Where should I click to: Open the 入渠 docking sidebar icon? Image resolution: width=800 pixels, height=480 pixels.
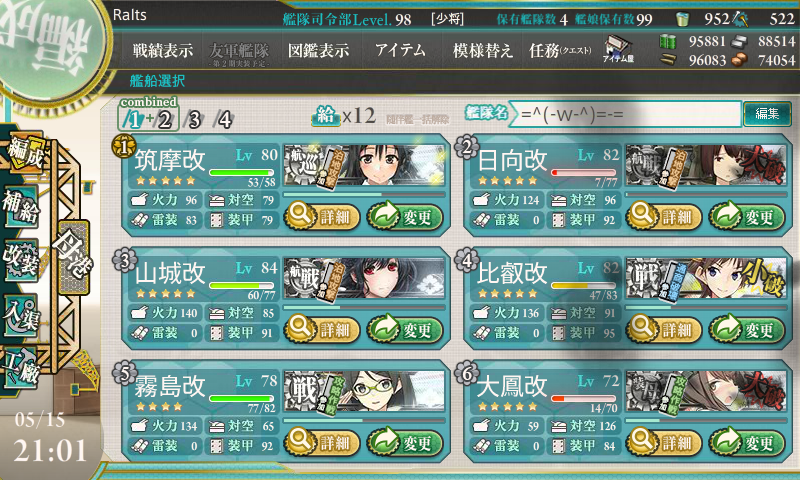pos(21,315)
